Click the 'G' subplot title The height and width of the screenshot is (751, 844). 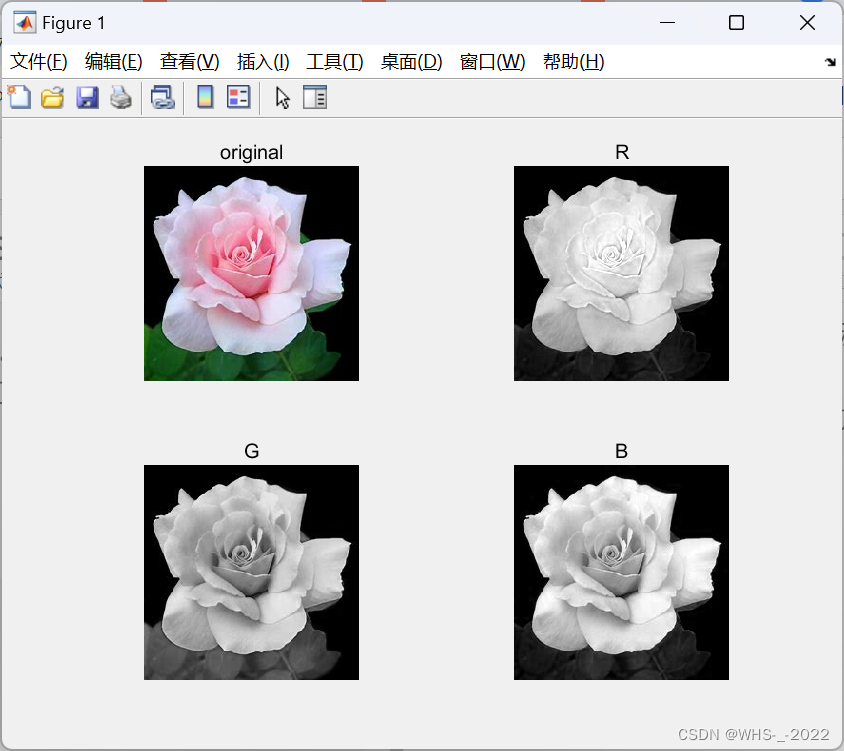251,451
